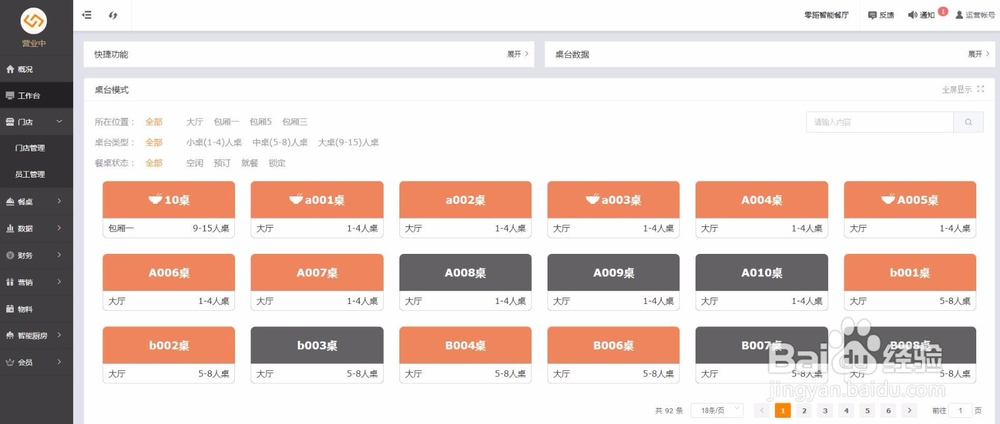Screen dimensions: 1000x424
Task: Open table card A008桌
Action: coord(465,271)
